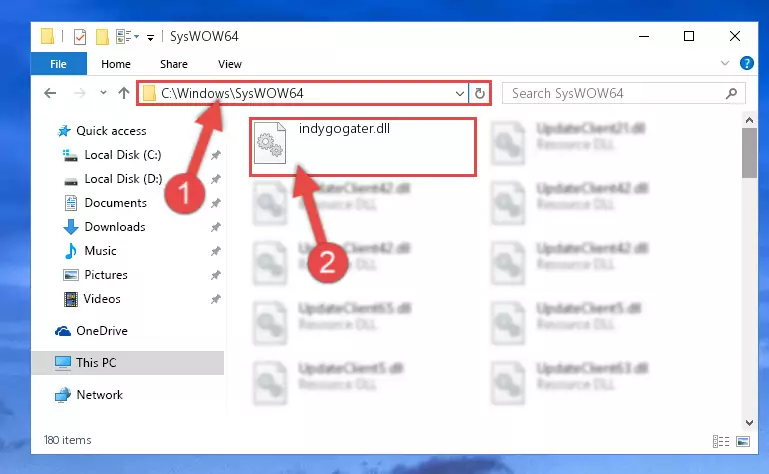Open the blue Help question mark
This screenshot has width=769, height=474.
(746, 63)
